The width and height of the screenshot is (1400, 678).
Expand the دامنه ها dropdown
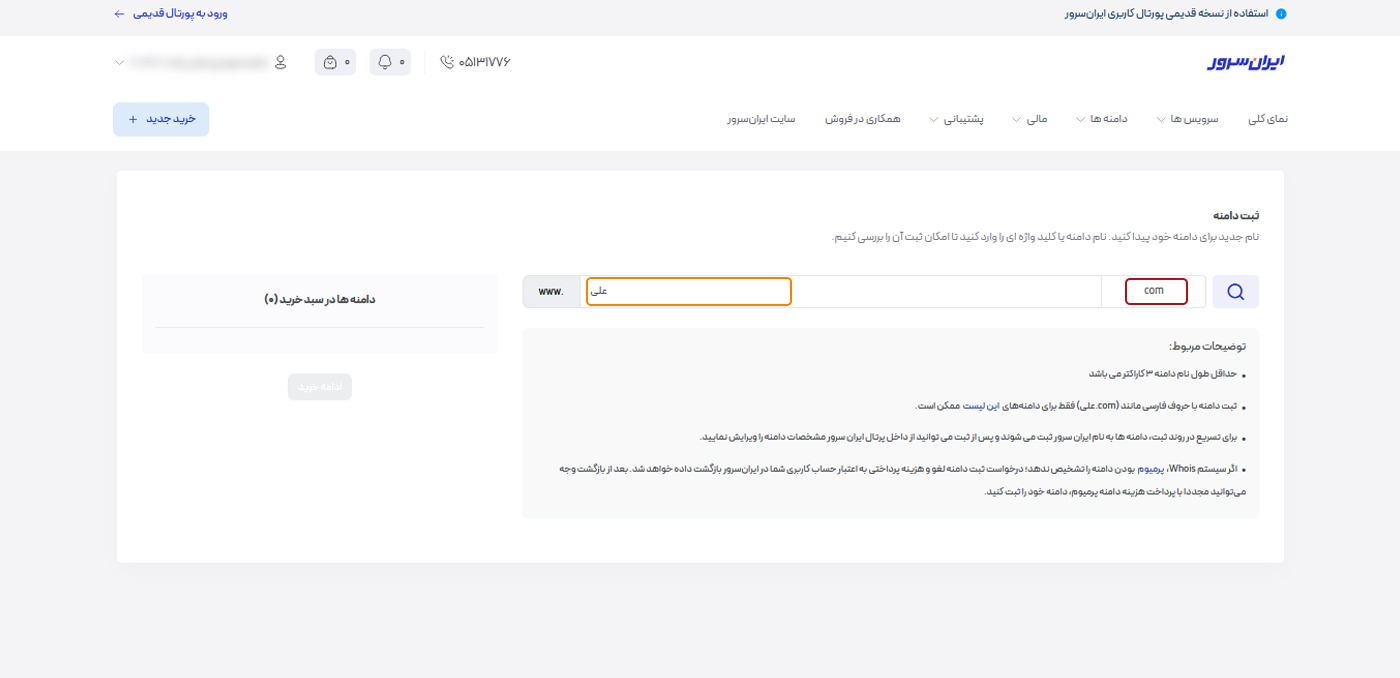[1108, 118]
